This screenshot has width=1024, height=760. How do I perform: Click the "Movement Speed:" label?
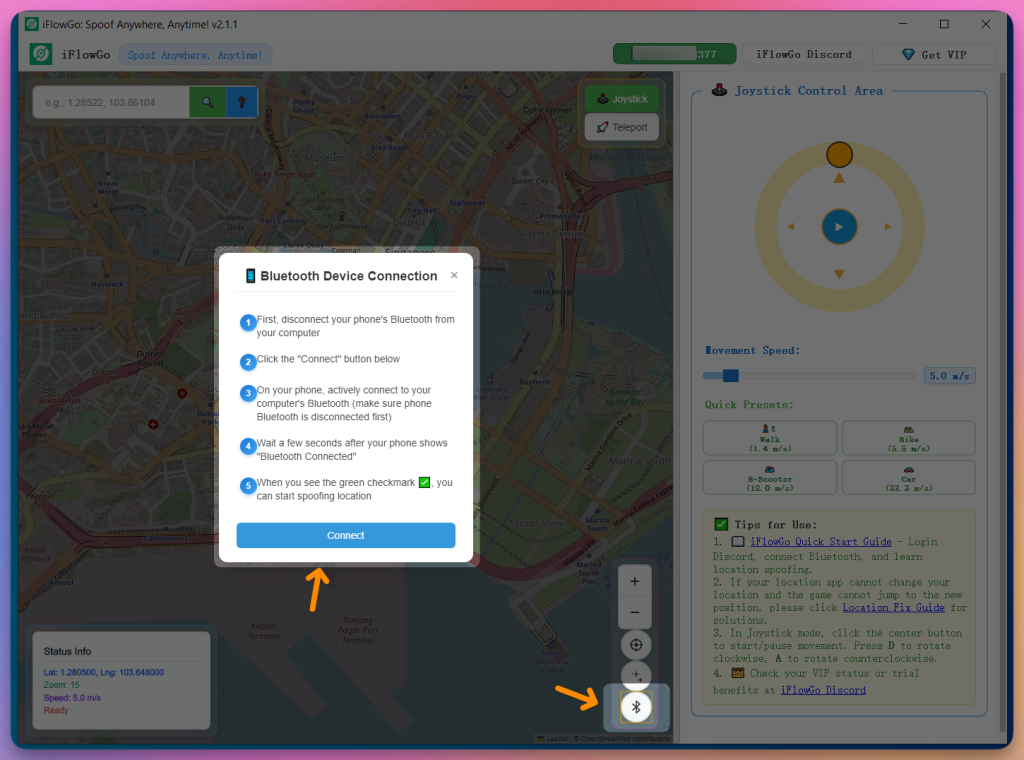(752, 351)
